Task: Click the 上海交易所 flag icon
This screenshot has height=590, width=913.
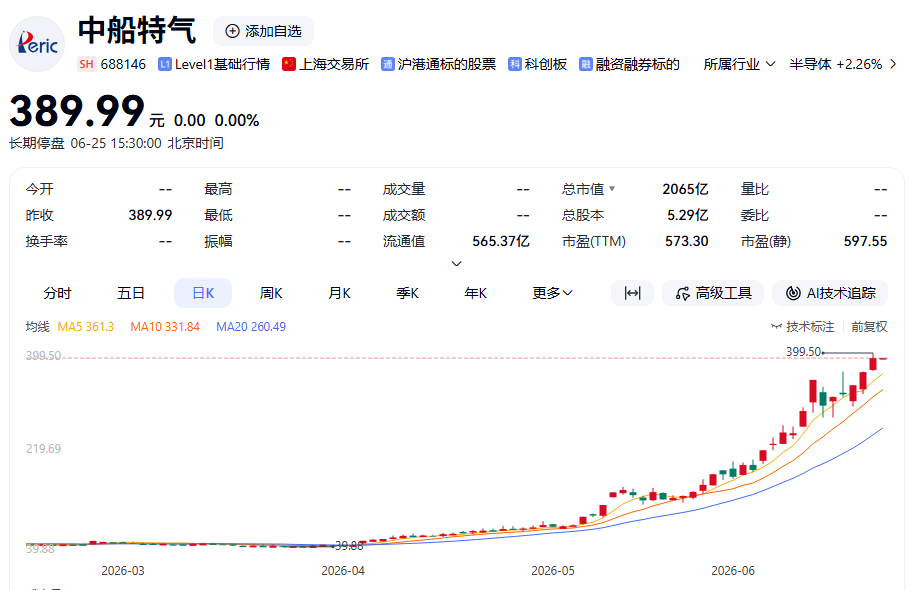Action: coord(289,64)
